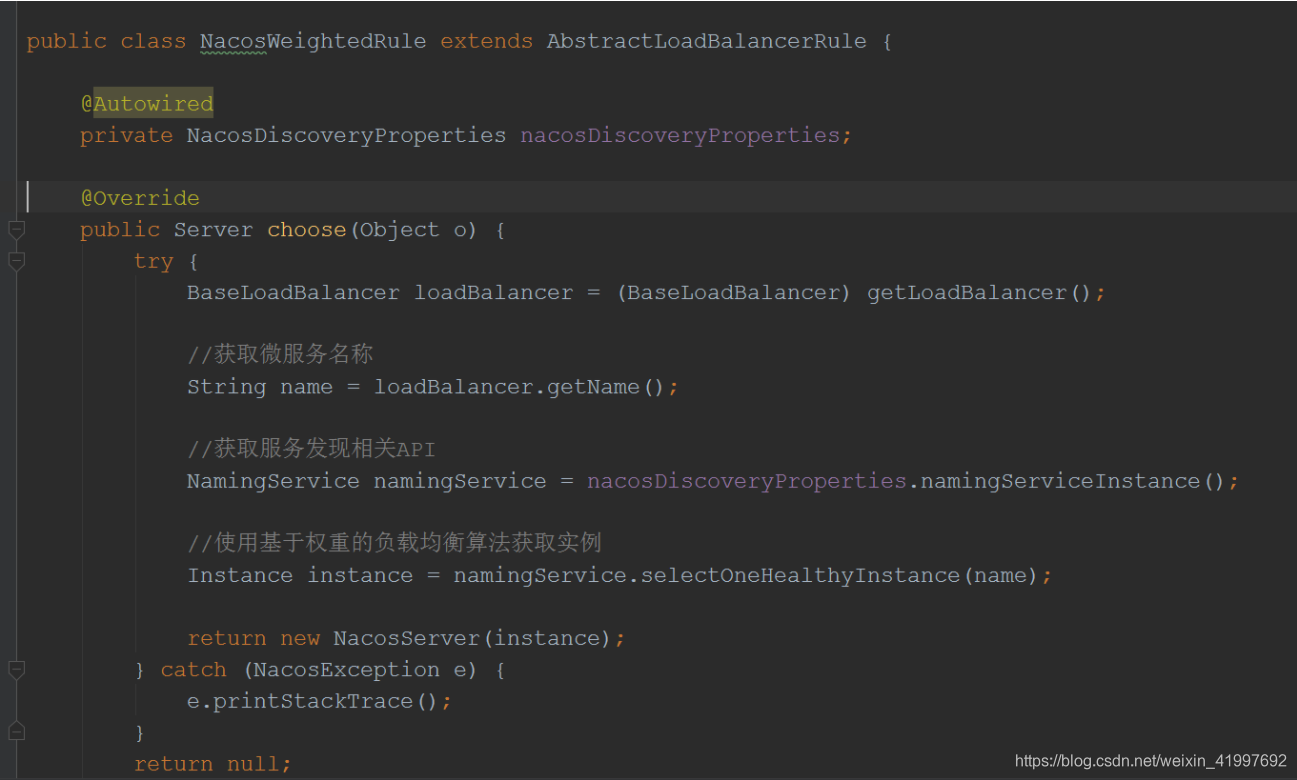Toggle the fold marker beside the catch block's closing brace
This screenshot has height=780, width=1297.
click(16, 732)
